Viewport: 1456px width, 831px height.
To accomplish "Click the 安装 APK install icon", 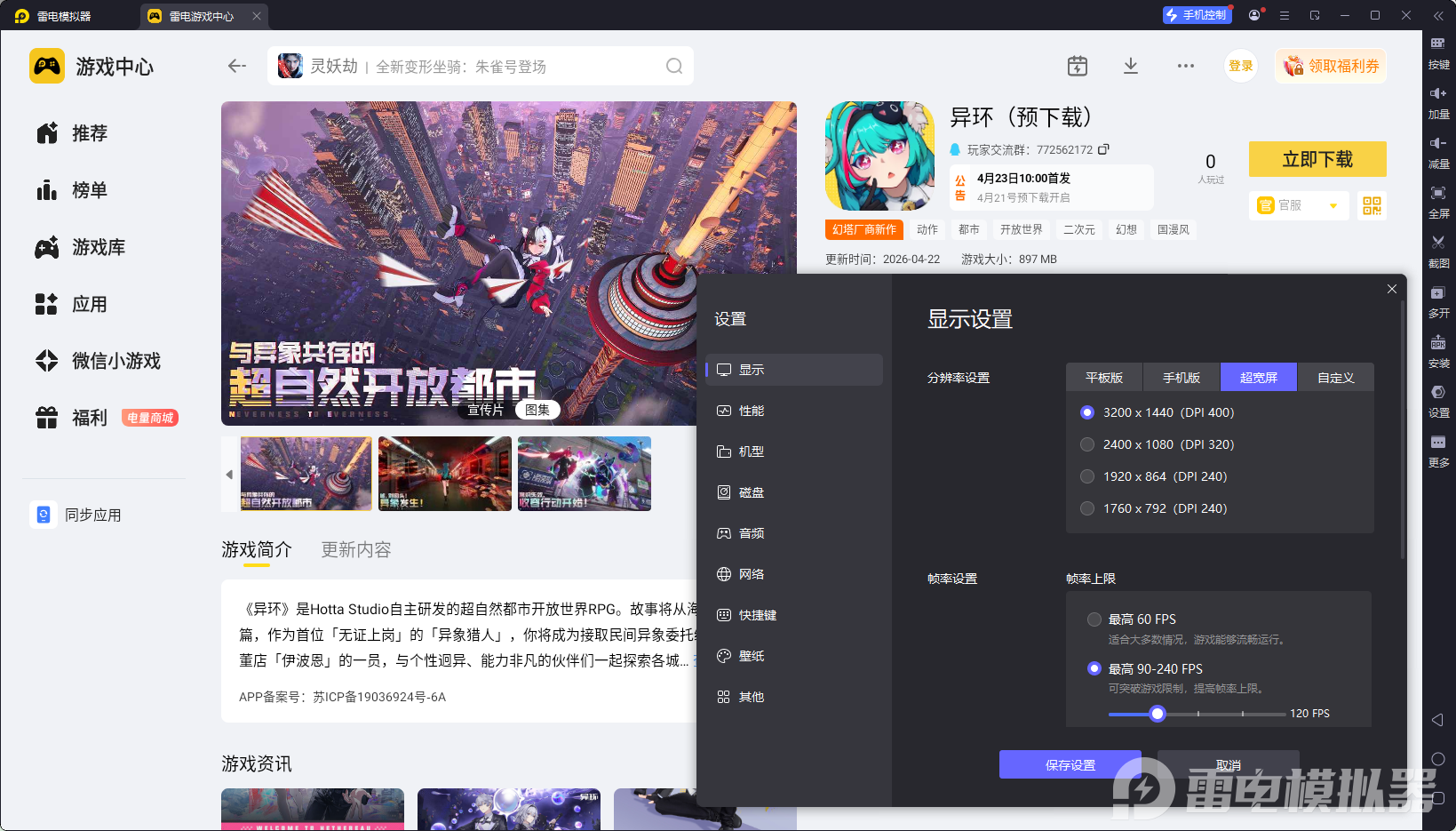I will pos(1438,342).
